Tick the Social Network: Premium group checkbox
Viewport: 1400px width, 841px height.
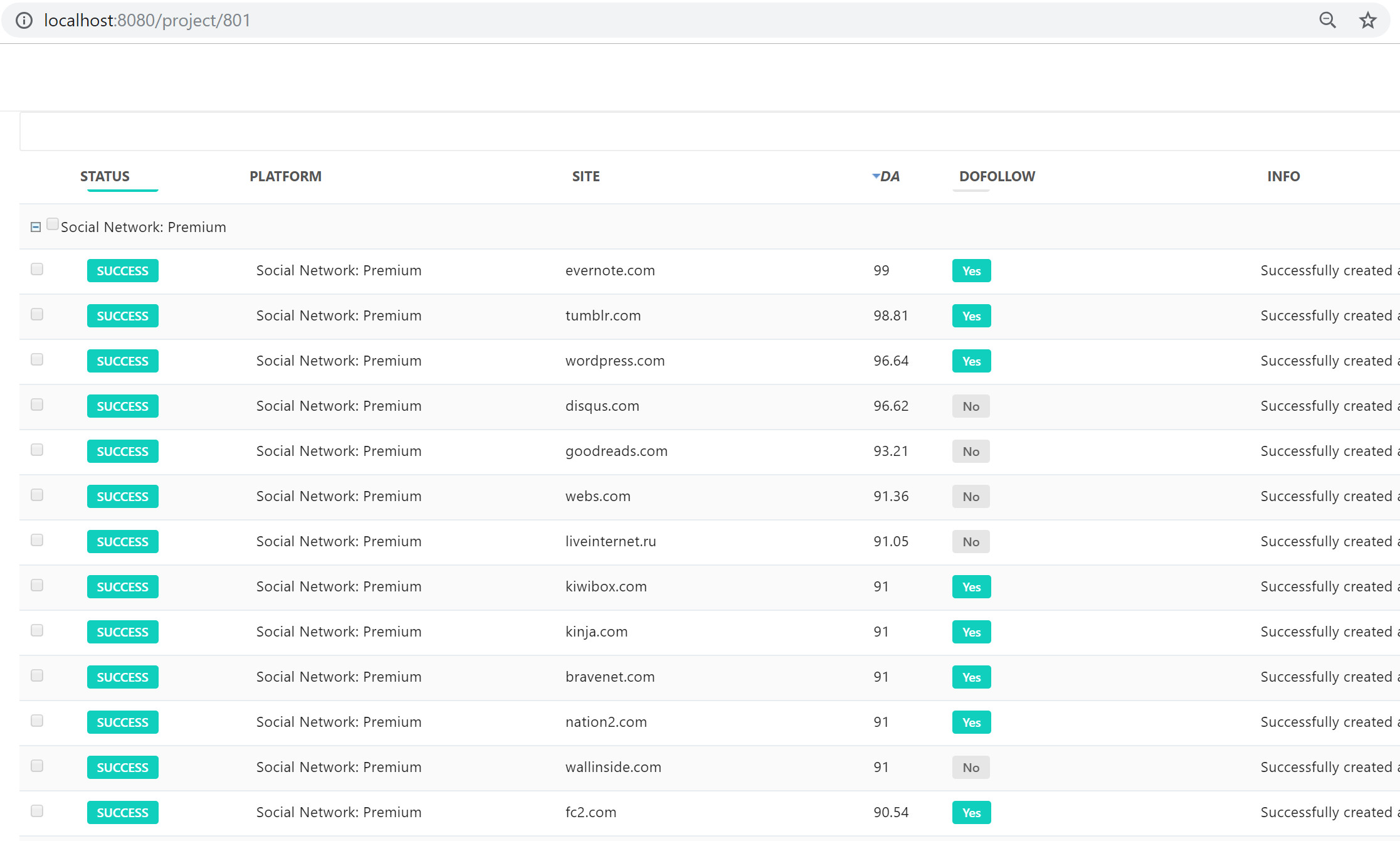pyautogui.click(x=53, y=224)
